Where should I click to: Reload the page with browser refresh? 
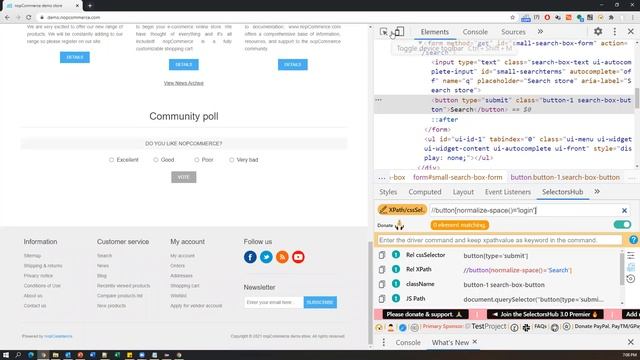(29, 17)
